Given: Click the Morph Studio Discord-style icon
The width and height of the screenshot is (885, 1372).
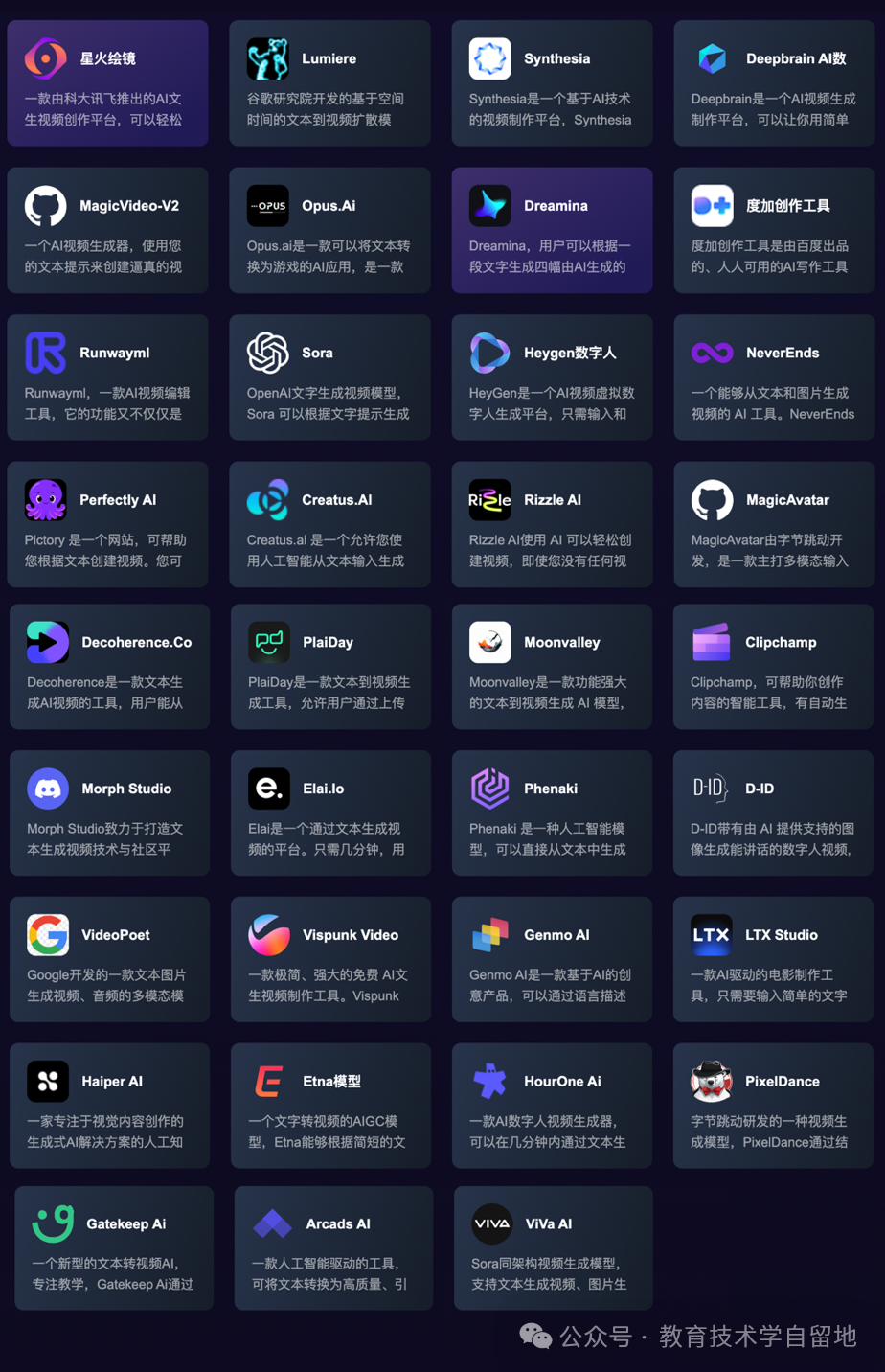Looking at the screenshot, I should (48, 789).
